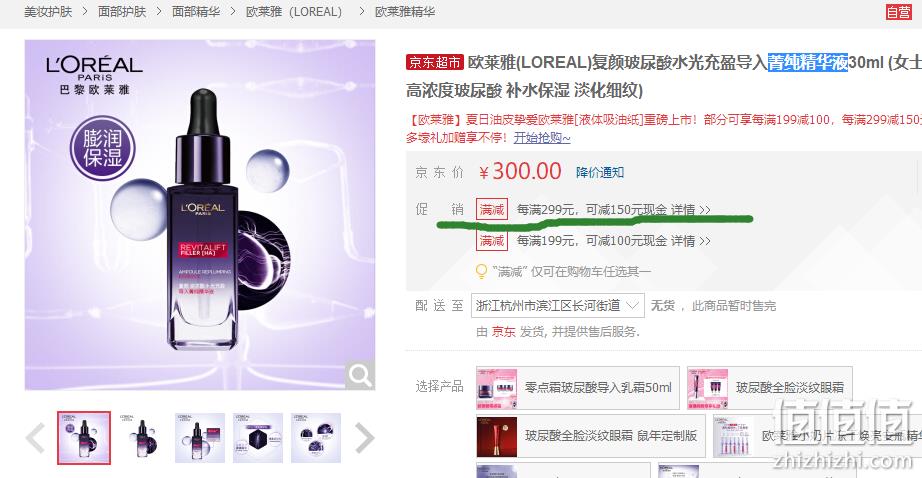
Task: Select the first highlighted product thumbnail
Action: (83, 438)
